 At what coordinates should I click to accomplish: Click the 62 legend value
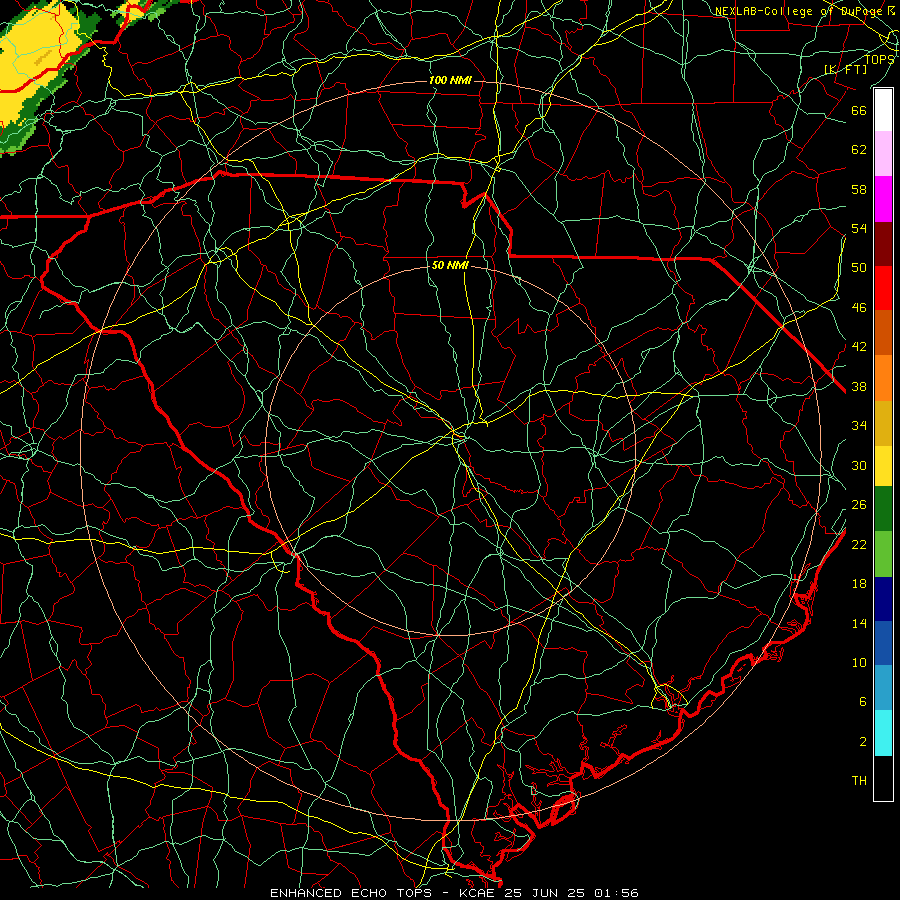[x=859, y=149]
